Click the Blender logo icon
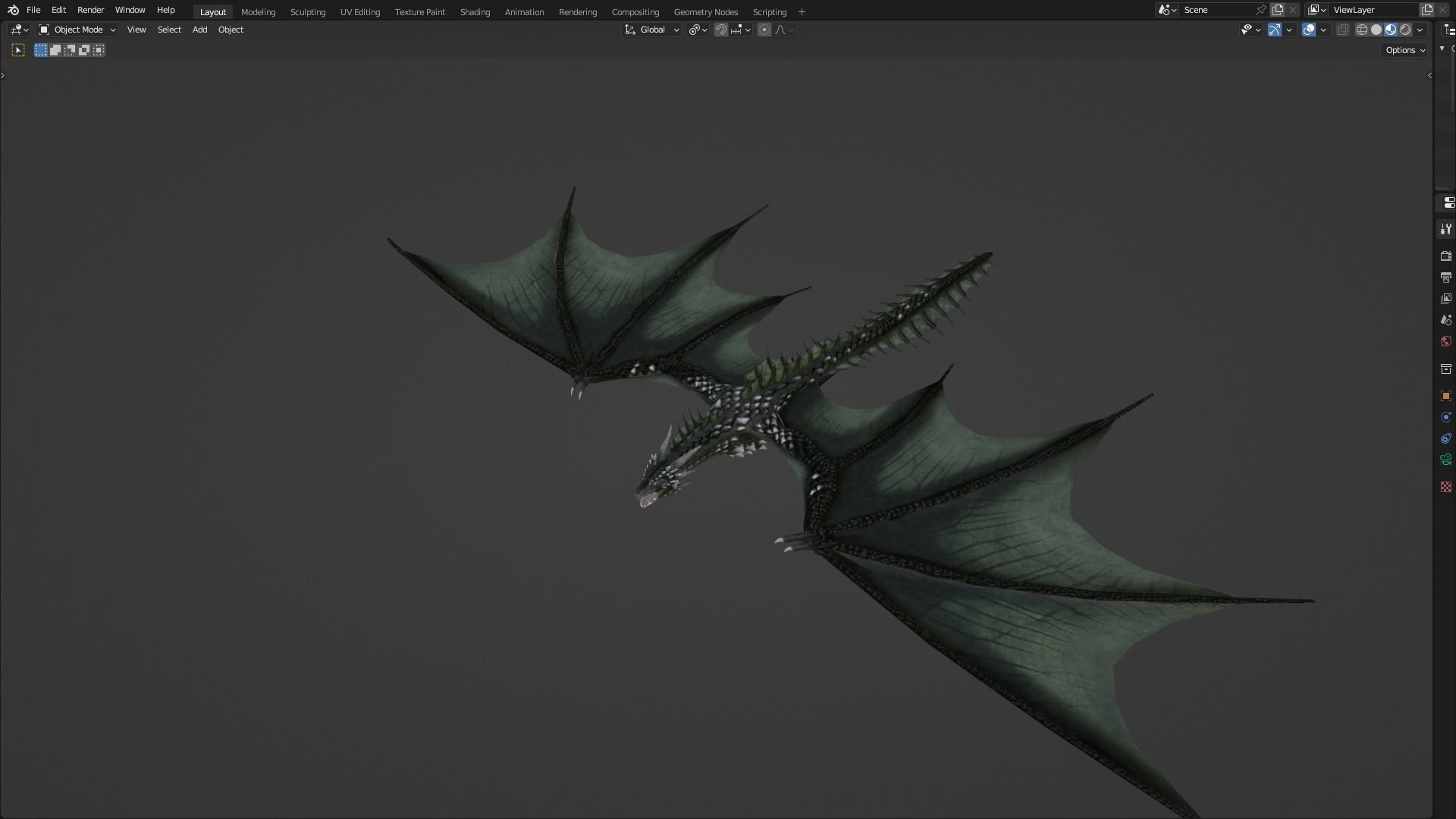This screenshot has height=819, width=1456. (13, 10)
